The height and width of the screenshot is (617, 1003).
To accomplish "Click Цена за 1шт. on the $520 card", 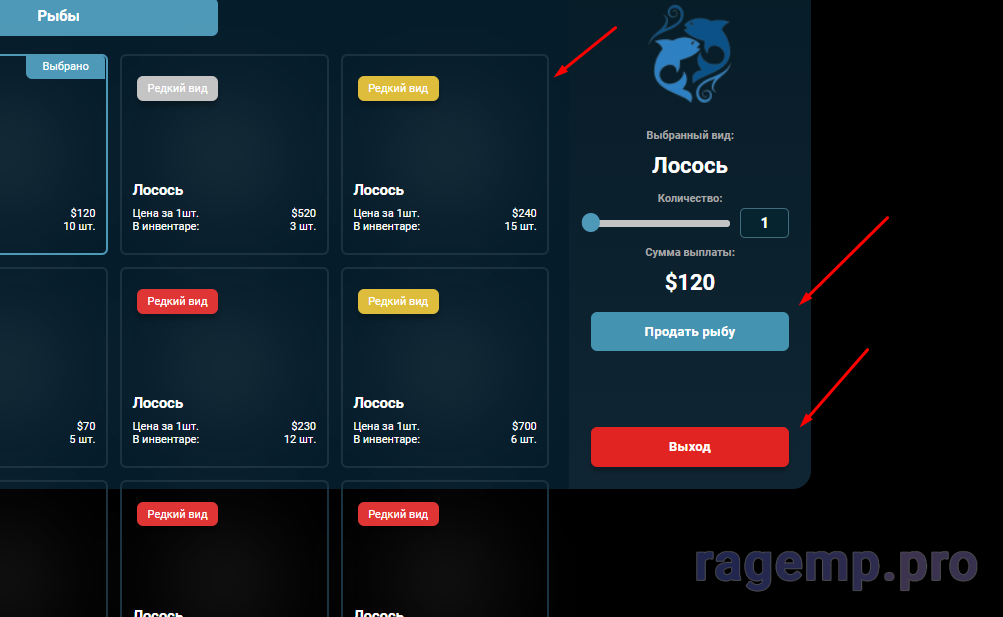I will 166,213.
